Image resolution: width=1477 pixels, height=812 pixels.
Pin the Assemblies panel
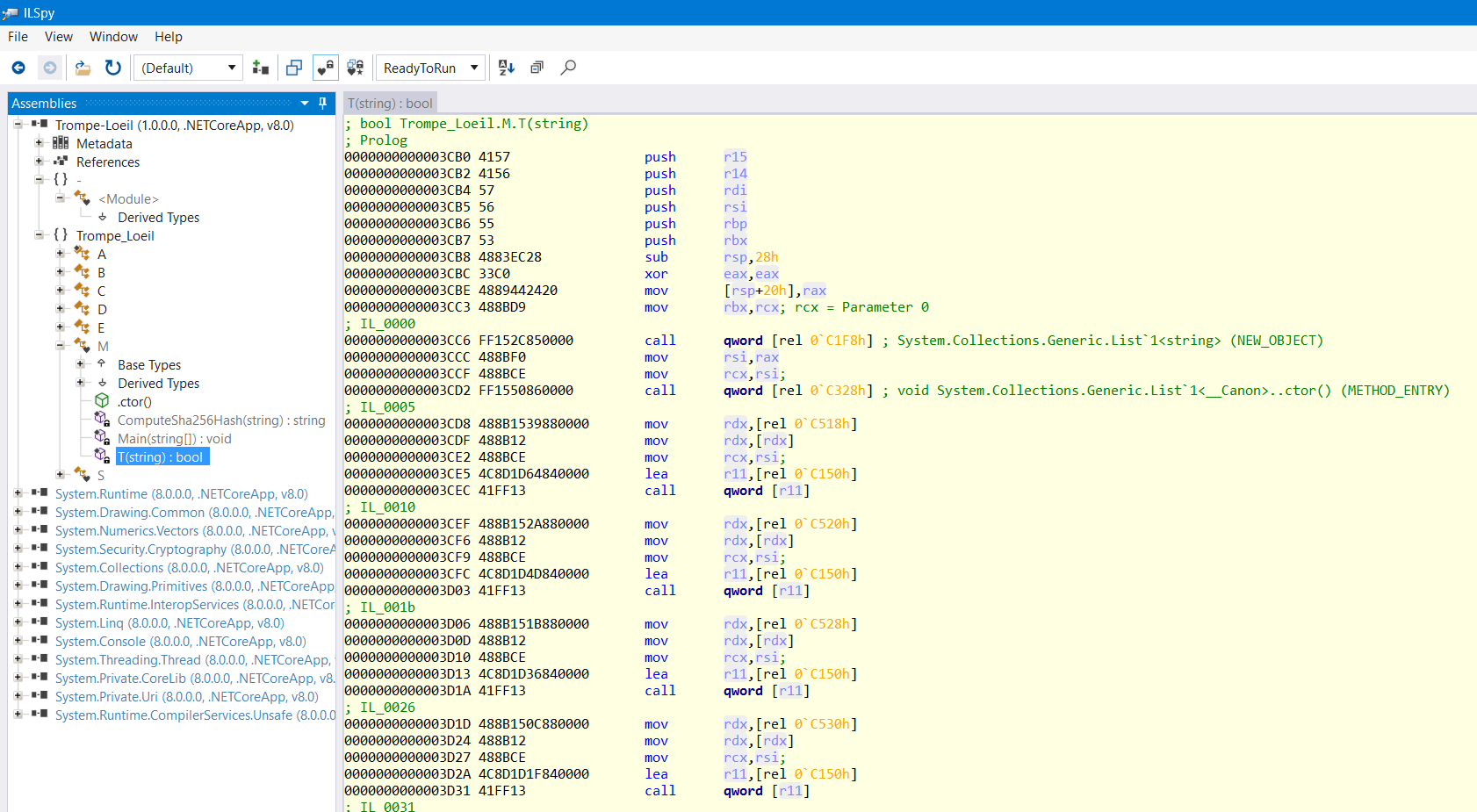(322, 104)
